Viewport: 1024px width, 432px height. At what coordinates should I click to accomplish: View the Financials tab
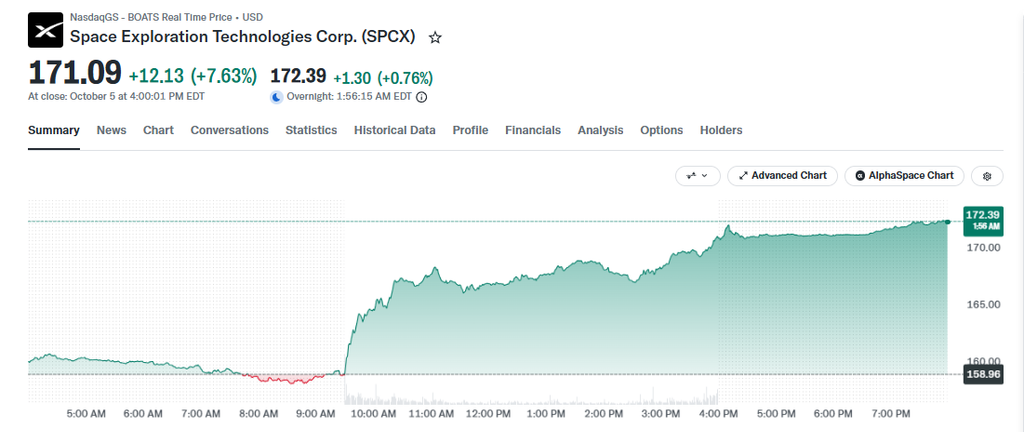tap(533, 131)
